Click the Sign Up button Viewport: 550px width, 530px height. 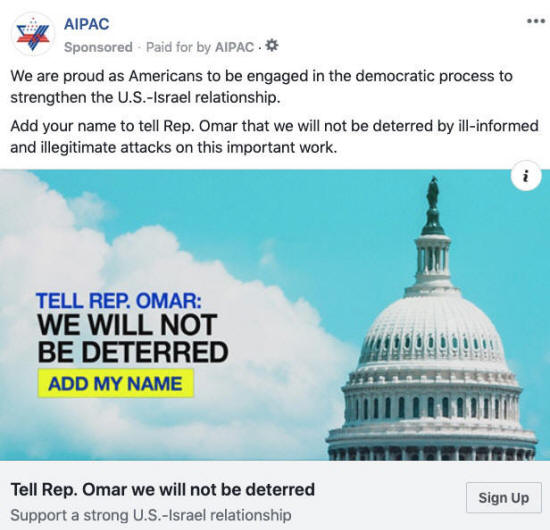pos(503,498)
